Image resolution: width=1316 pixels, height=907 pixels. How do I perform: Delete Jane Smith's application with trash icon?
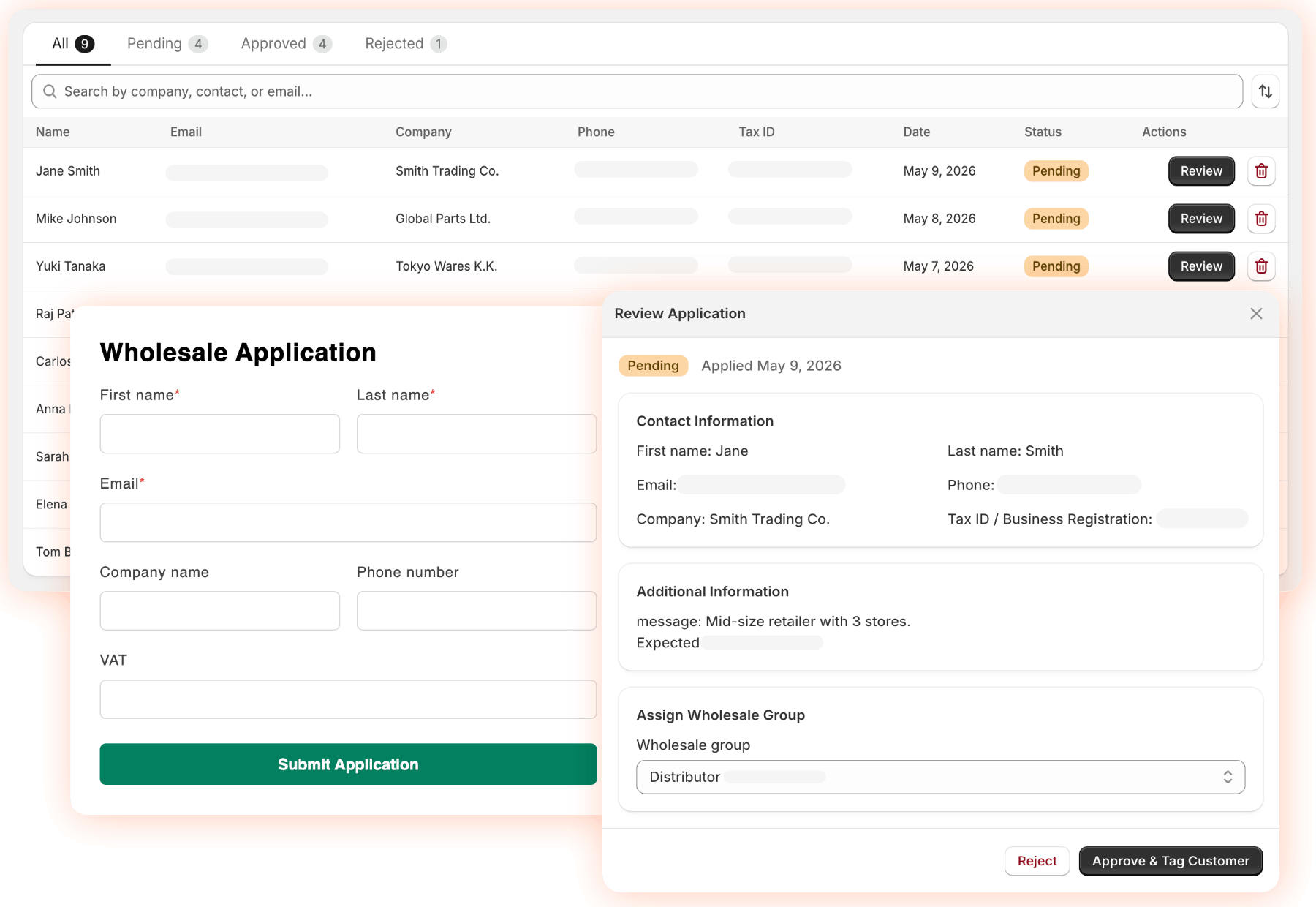pos(1261,171)
